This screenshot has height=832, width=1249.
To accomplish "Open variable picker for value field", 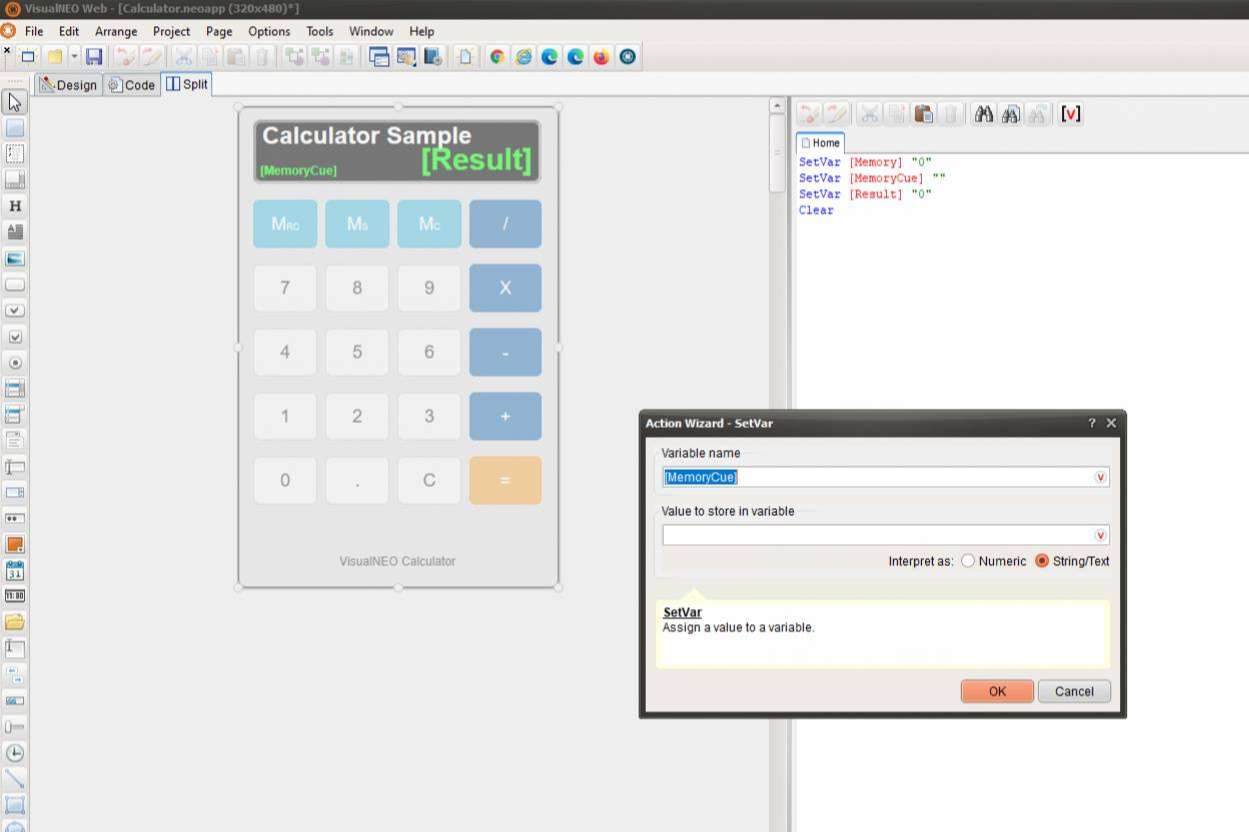I will [1101, 536].
